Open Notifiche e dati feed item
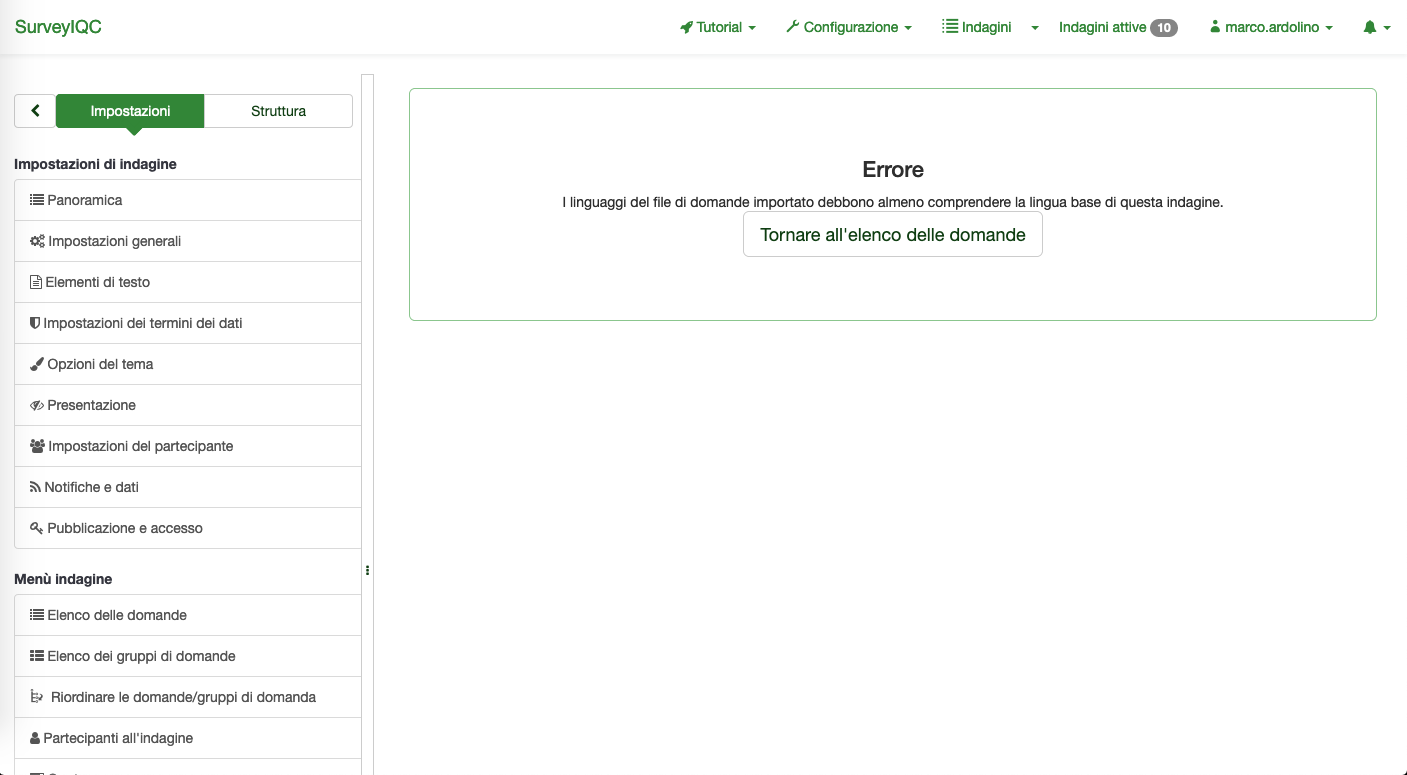Viewport: 1407px width, 775px height. coord(91,487)
